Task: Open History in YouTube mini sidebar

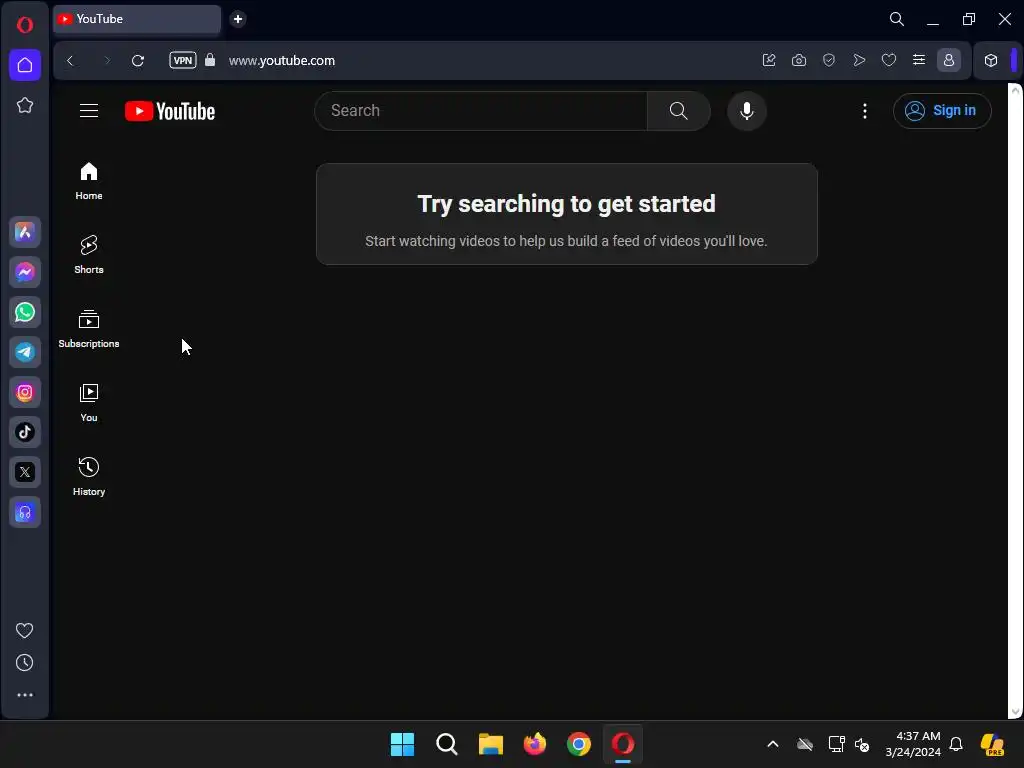Action: click(89, 477)
